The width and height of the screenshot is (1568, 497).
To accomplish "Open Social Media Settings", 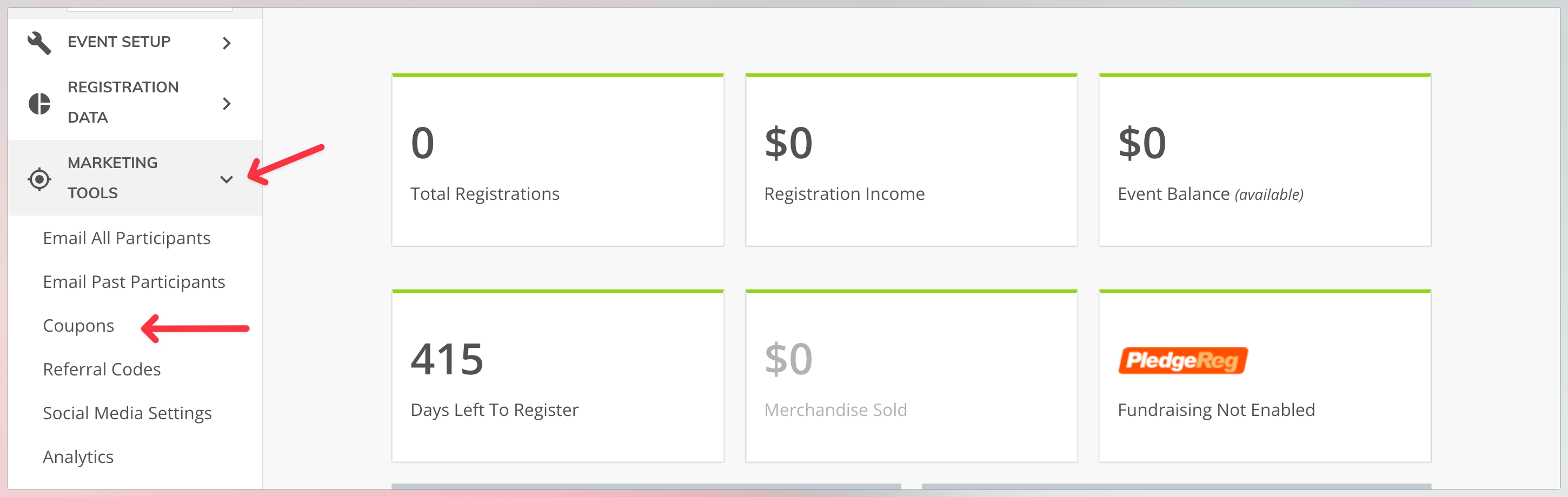I will coord(127,413).
